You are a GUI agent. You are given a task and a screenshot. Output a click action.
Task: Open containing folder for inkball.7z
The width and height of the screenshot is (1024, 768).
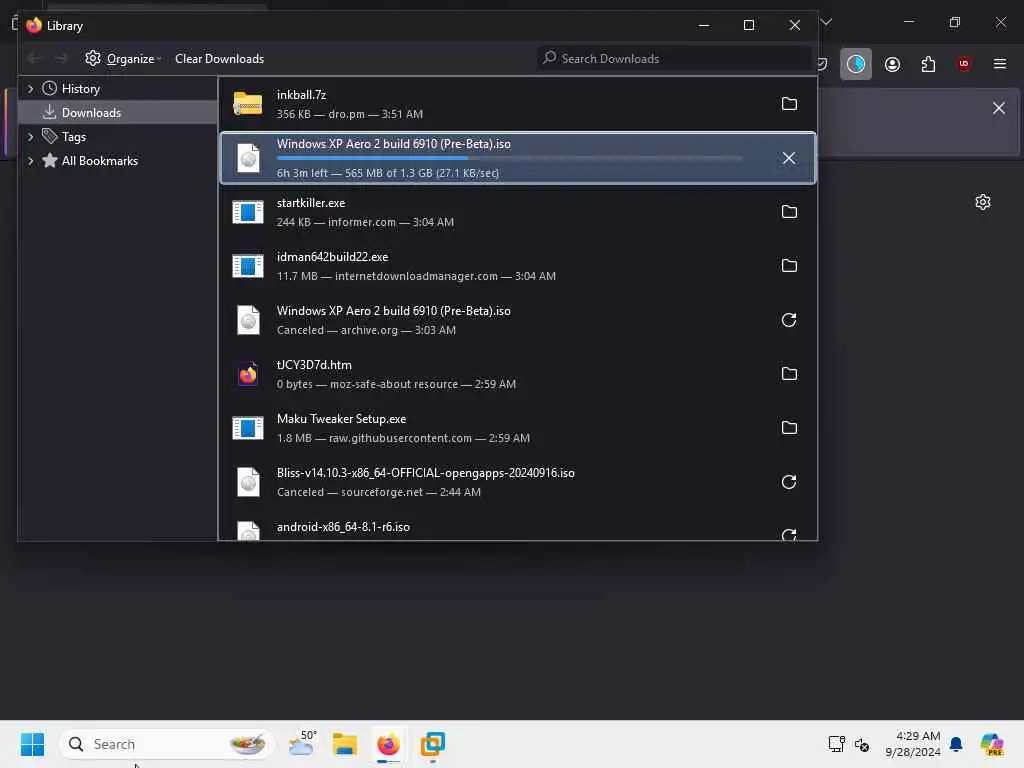tap(789, 104)
